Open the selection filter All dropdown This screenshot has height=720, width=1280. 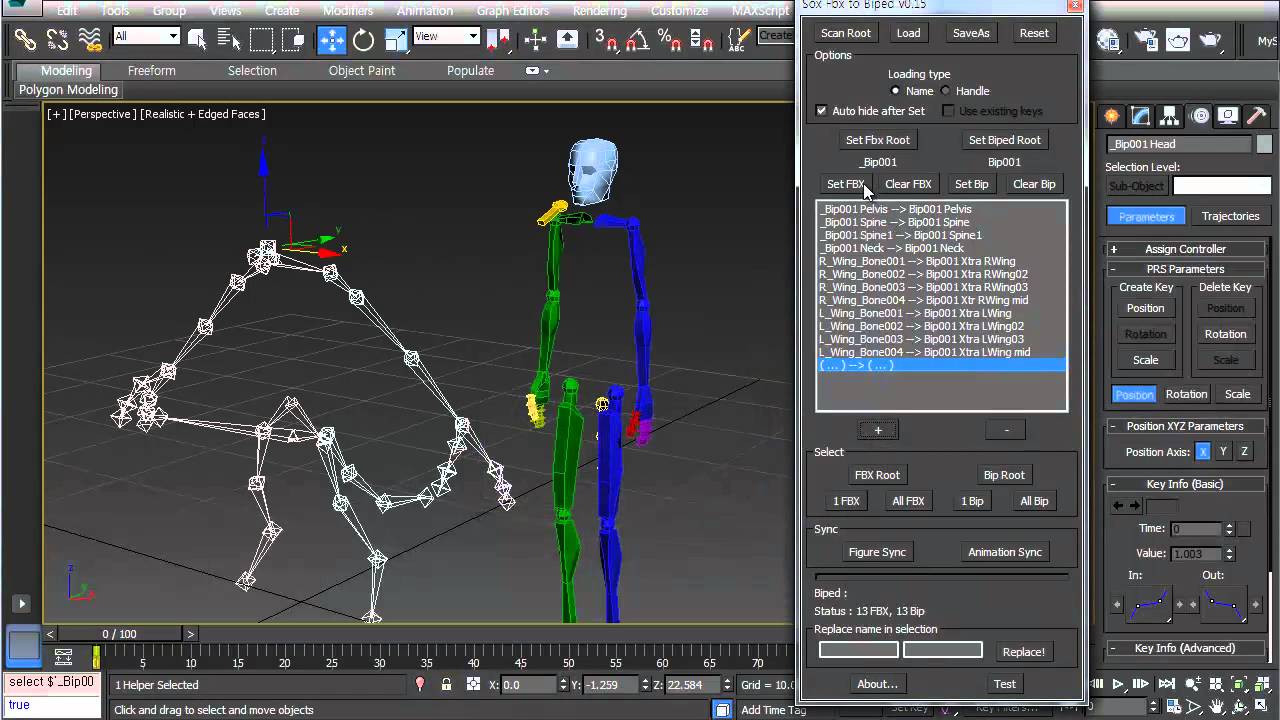click(146, 36)
